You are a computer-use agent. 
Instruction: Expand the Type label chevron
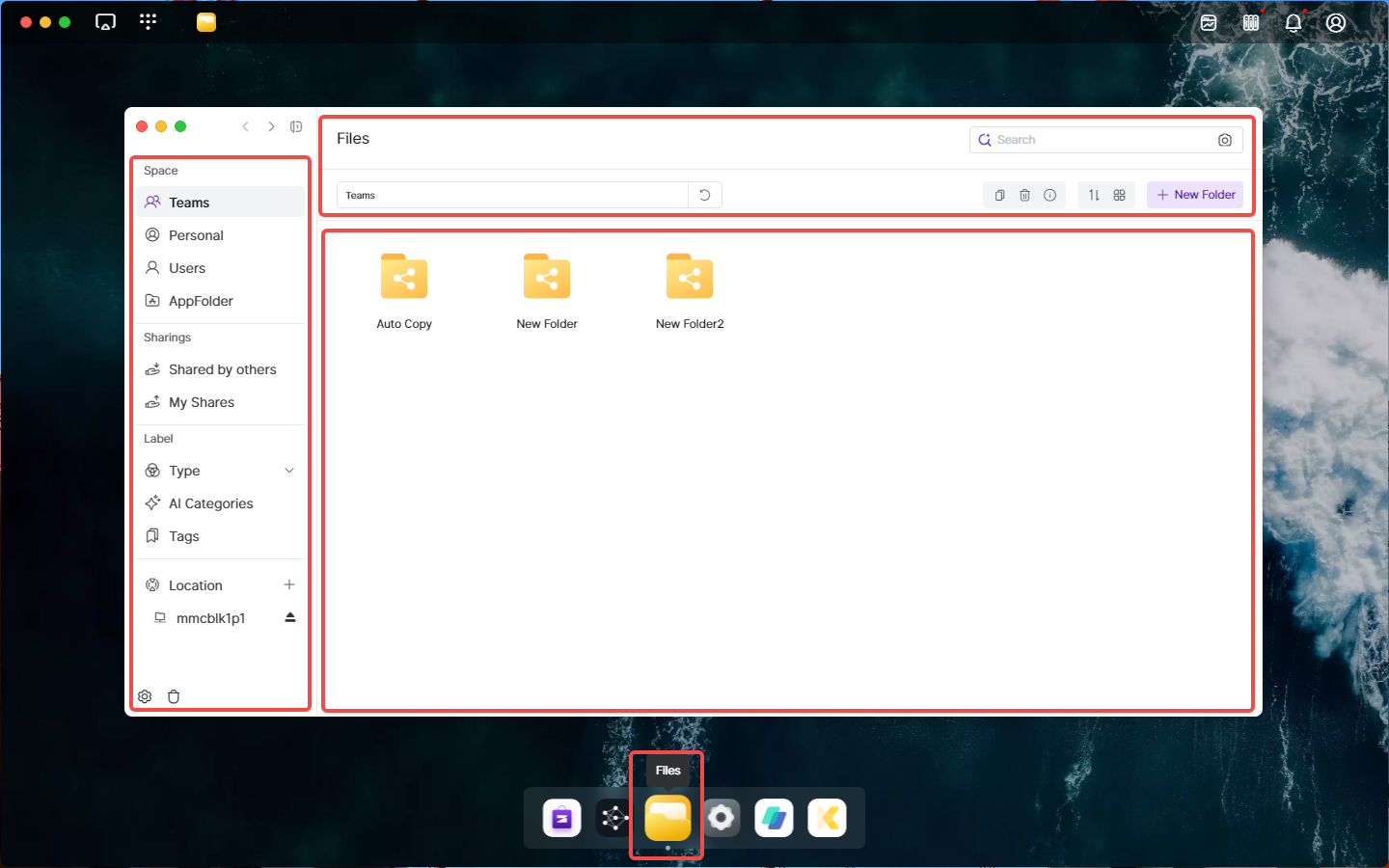coord(289,471)
